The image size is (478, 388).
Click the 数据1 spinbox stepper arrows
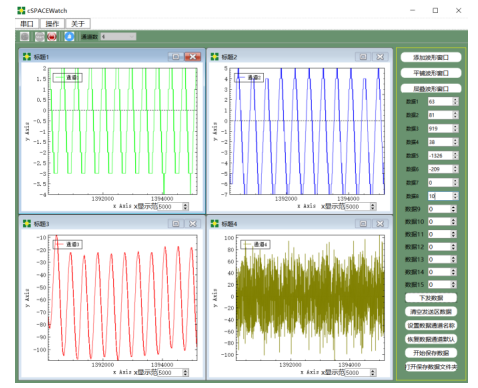click(455, 101)
